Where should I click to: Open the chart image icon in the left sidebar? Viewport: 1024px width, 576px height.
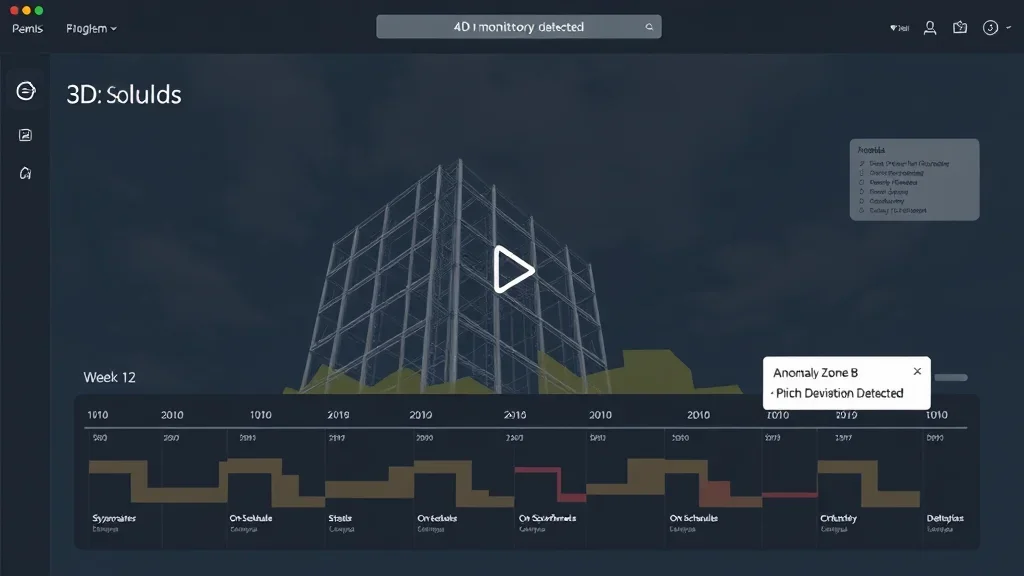[25, 135]
